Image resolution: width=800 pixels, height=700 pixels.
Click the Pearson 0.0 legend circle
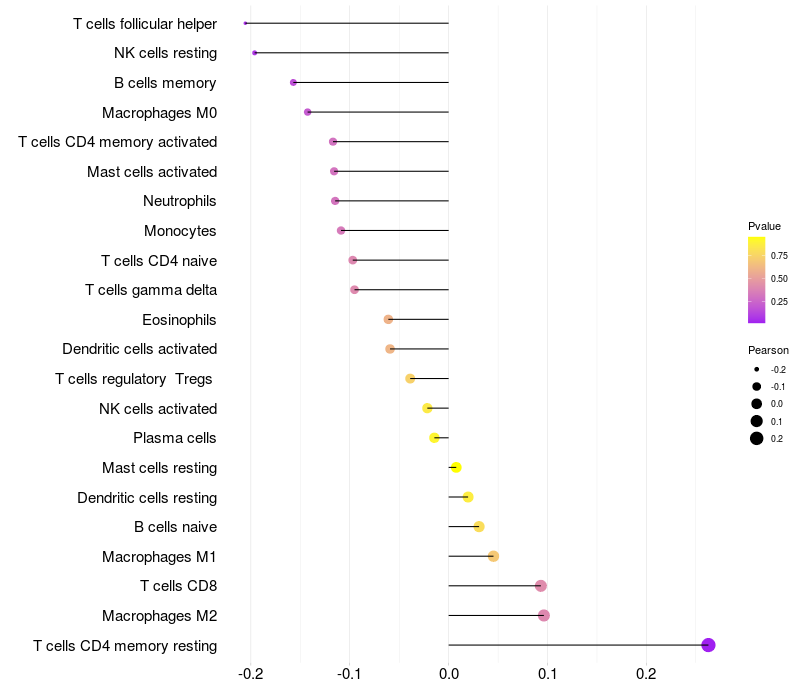coord(757,404)
